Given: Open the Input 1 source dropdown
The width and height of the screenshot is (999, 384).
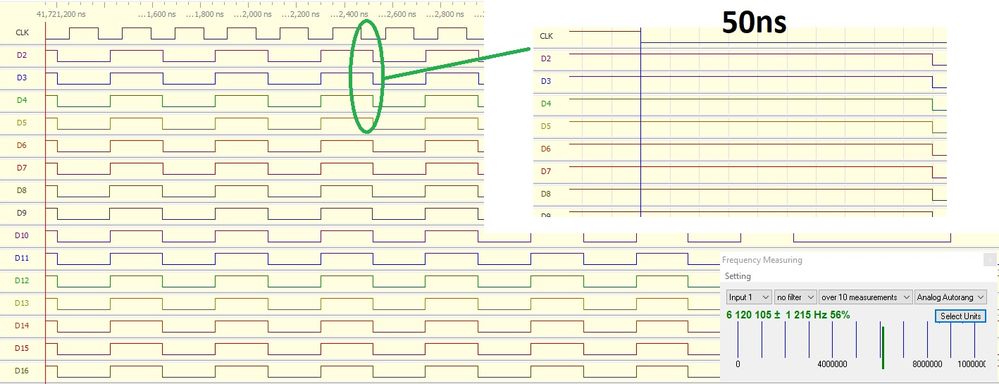Looking at the screenshot, I should point(749,297).
